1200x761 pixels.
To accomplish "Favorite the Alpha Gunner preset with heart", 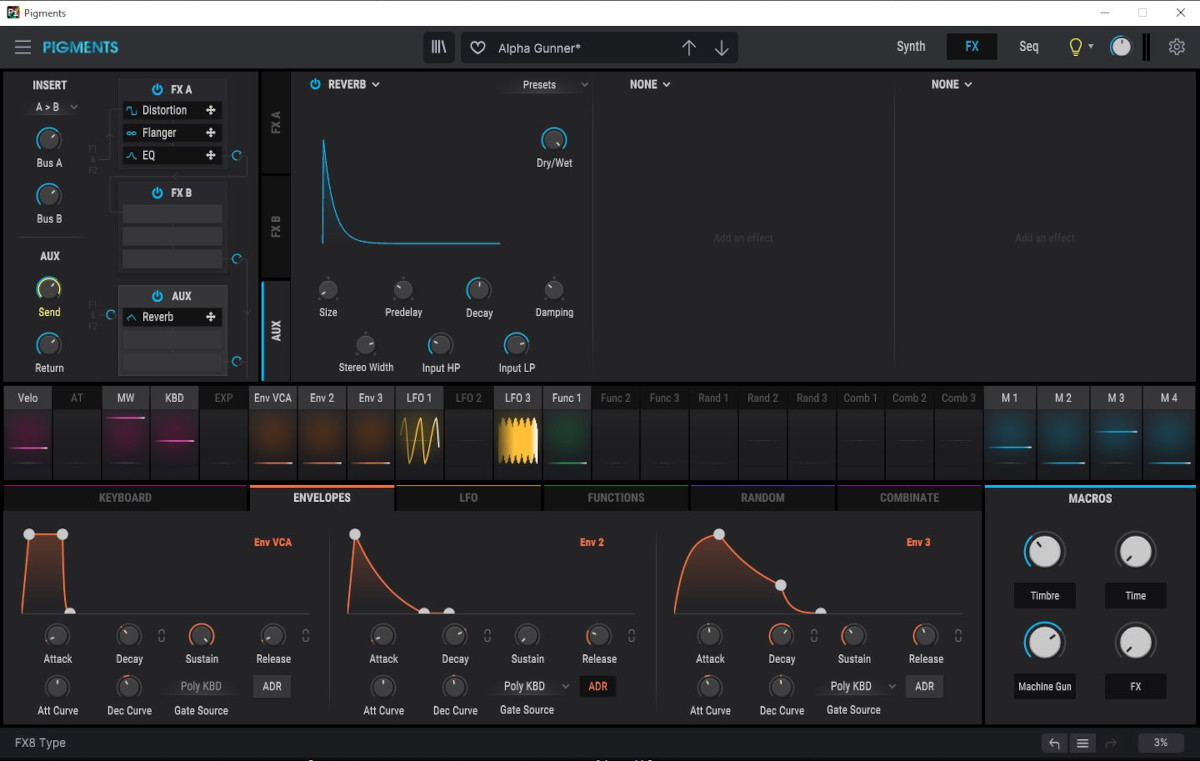I will [x=478, y=48].
